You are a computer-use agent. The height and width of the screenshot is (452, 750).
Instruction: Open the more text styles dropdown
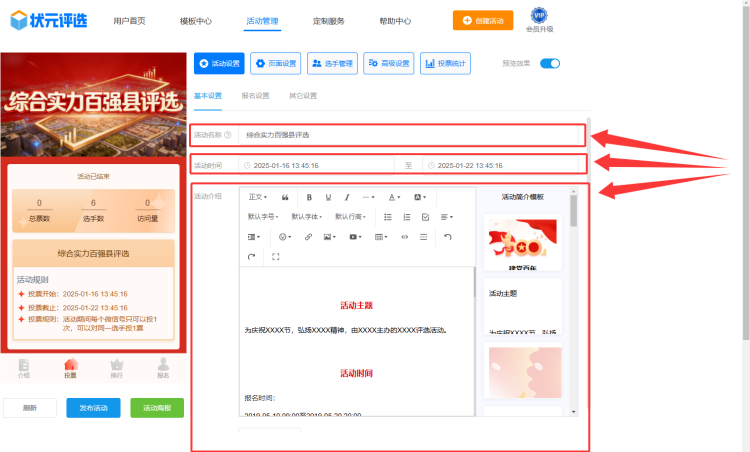pyautogui.click(x=368, y=197)
